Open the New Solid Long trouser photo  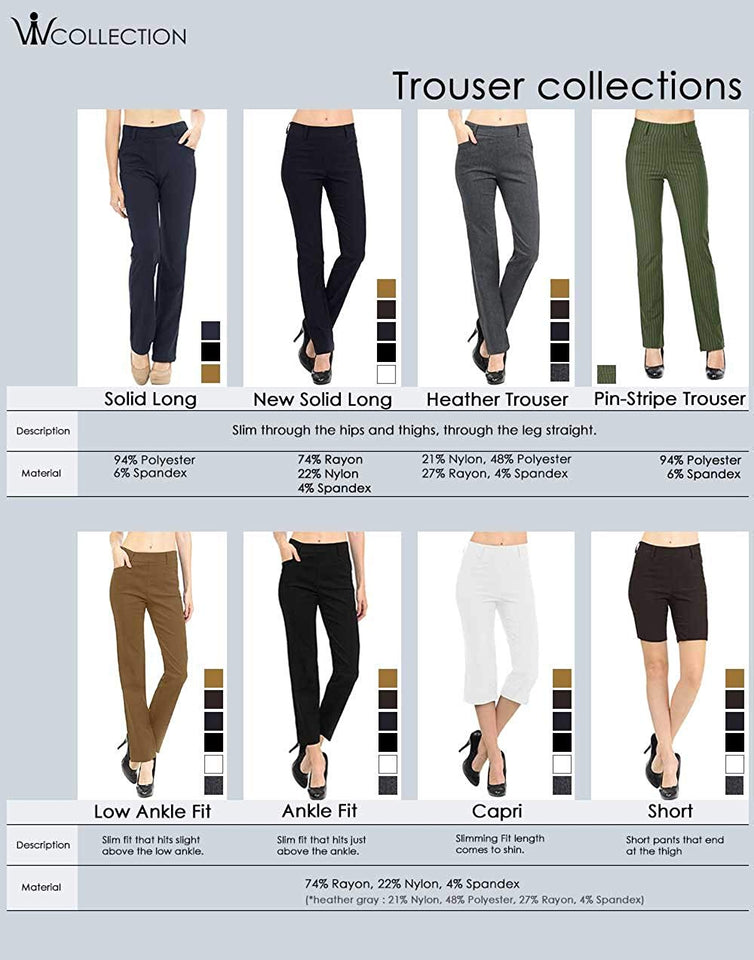(322, 247)
